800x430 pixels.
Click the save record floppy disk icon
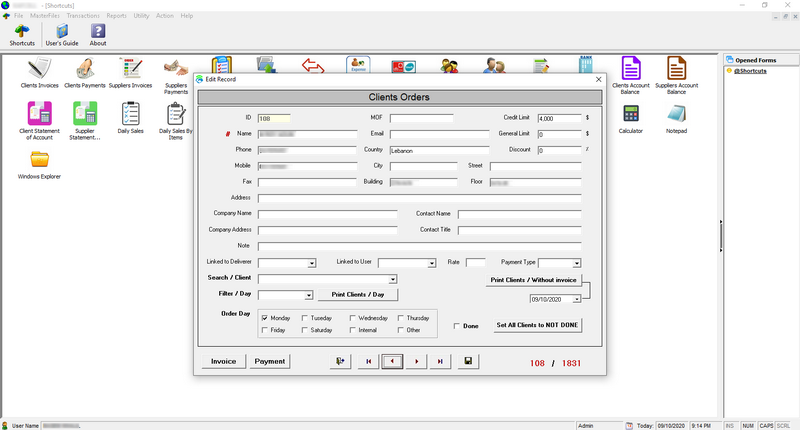[468, 361]
